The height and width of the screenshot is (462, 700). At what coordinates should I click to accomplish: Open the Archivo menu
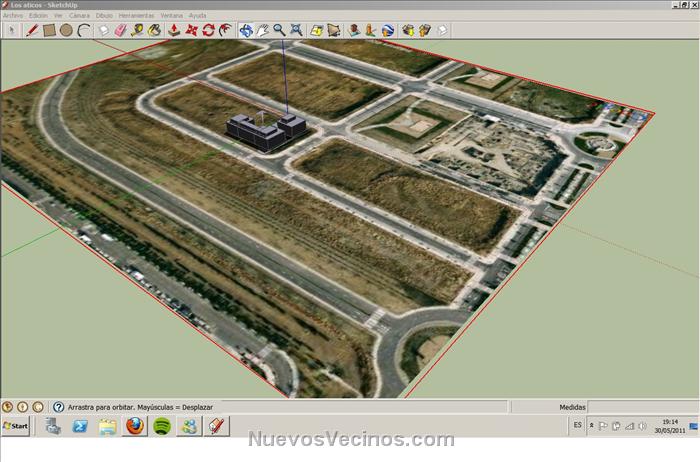click(x=13, y=16)
